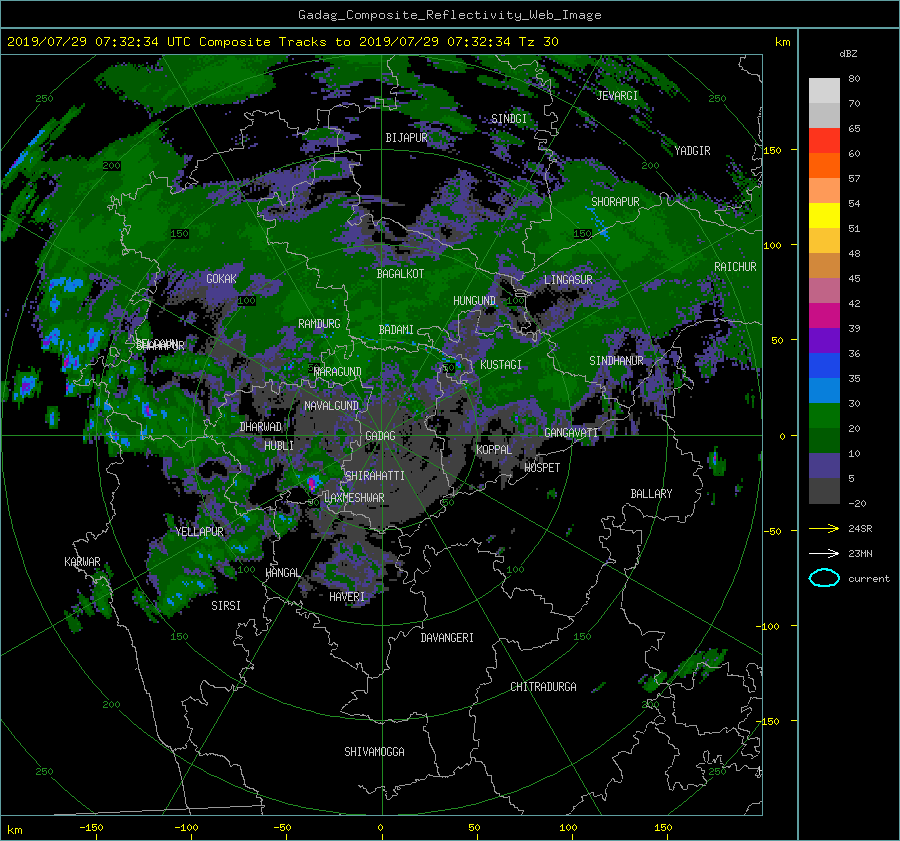900x841 pixels.
Task: Click the HAVERI city label
Action: tap(347, 597)
